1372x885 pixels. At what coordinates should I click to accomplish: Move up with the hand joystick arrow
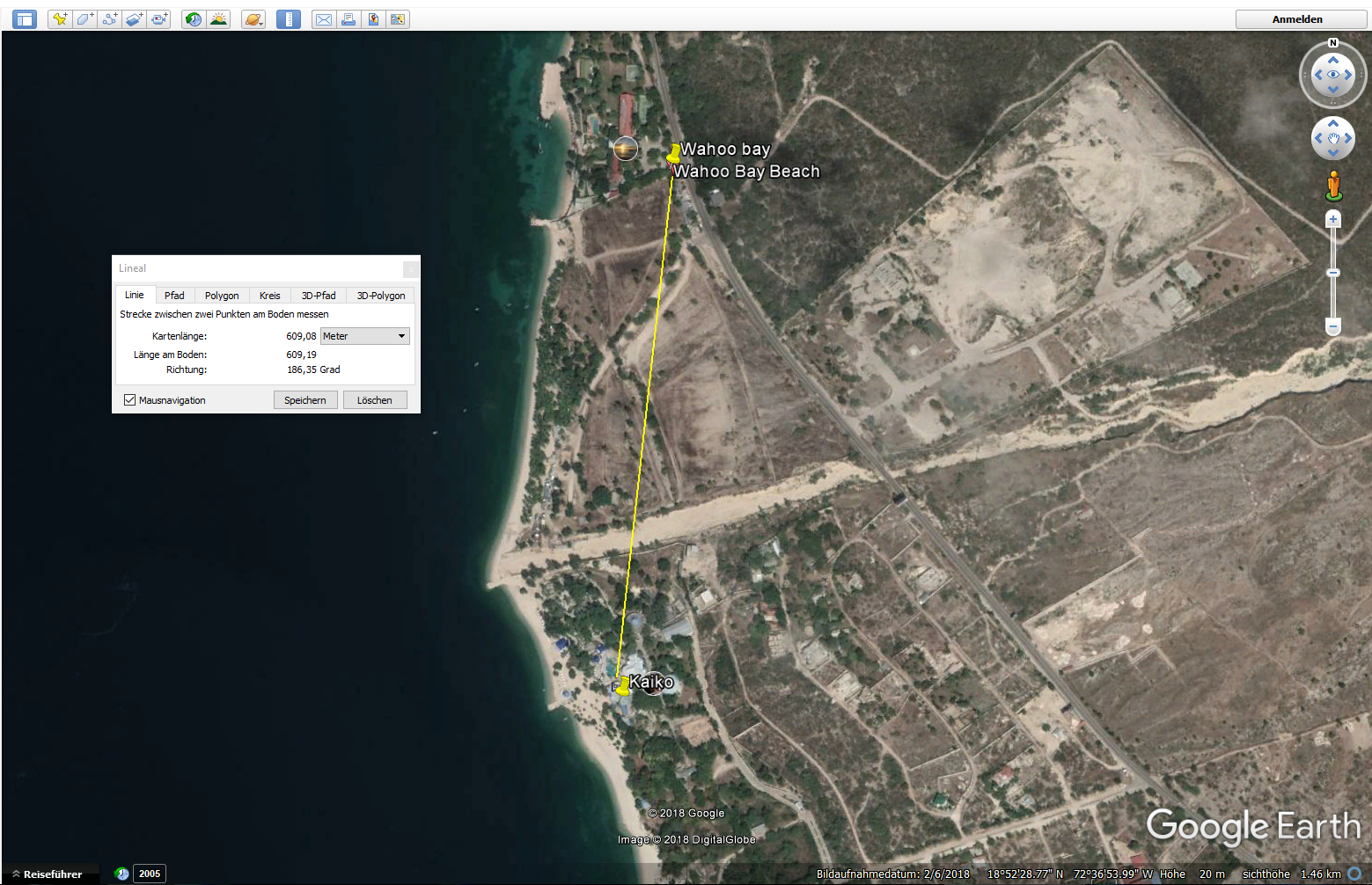[1333, 123]
